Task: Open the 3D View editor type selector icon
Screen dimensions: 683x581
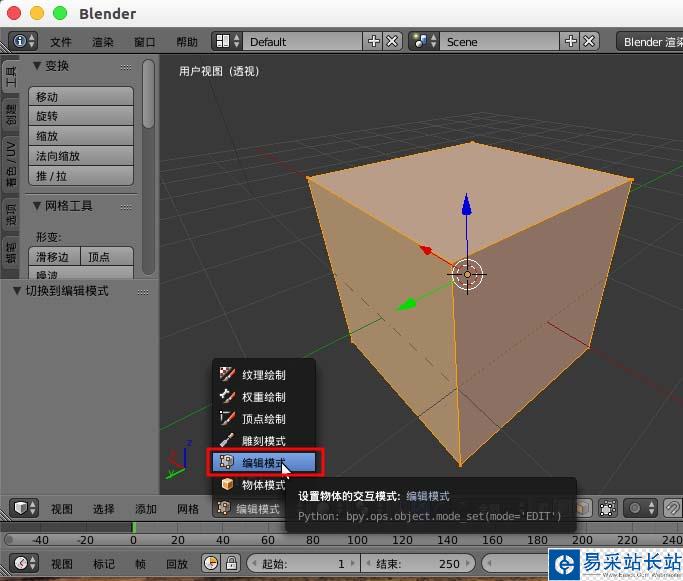Action: coord(24,508)
